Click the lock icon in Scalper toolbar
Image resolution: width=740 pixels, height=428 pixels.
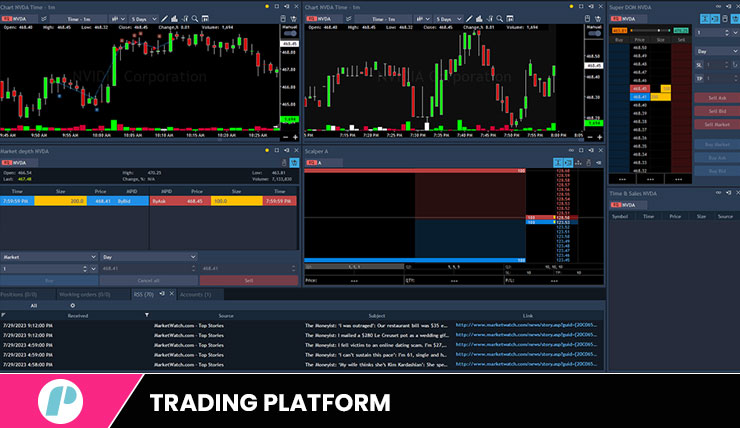589,163
